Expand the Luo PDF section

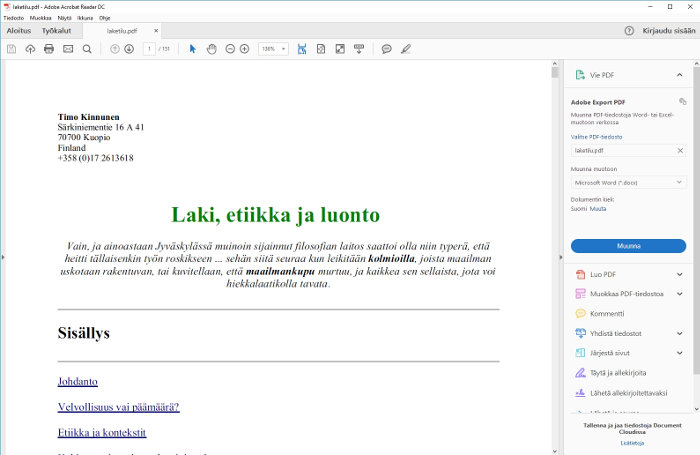tap(679, 275)
